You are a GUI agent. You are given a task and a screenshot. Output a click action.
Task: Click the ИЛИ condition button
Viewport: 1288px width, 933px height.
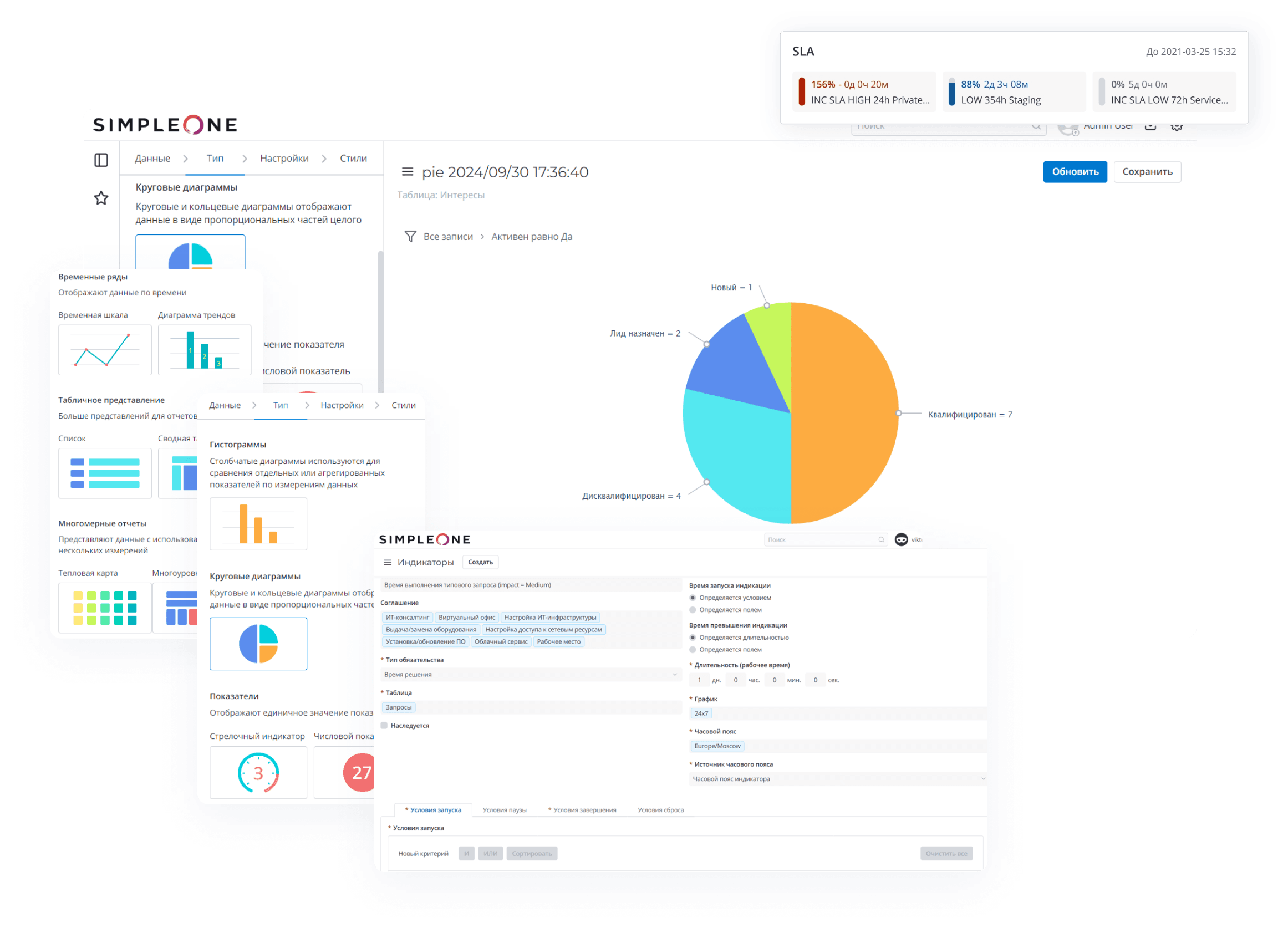click(x=491, y=853)
